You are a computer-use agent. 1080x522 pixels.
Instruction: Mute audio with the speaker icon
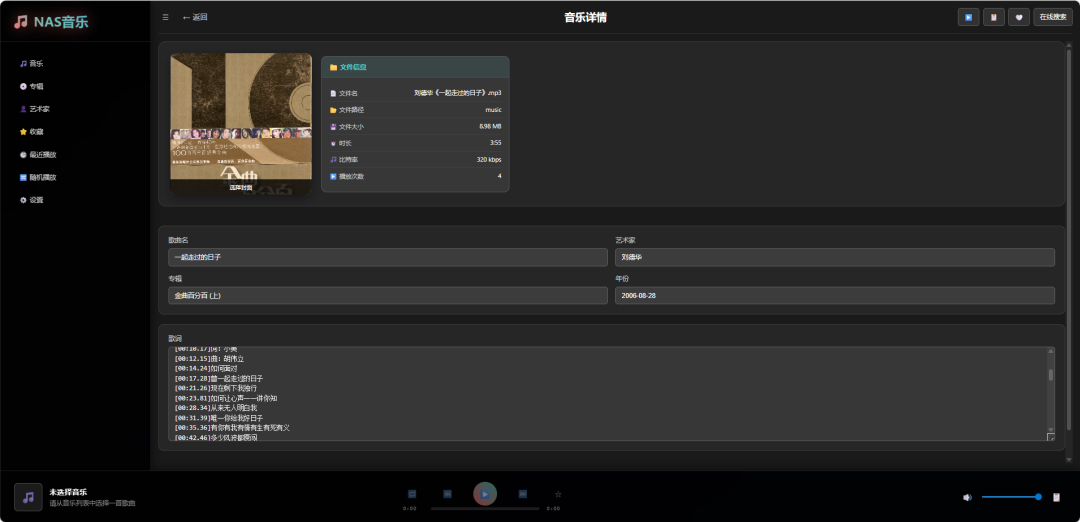click(x=967, y=497)
